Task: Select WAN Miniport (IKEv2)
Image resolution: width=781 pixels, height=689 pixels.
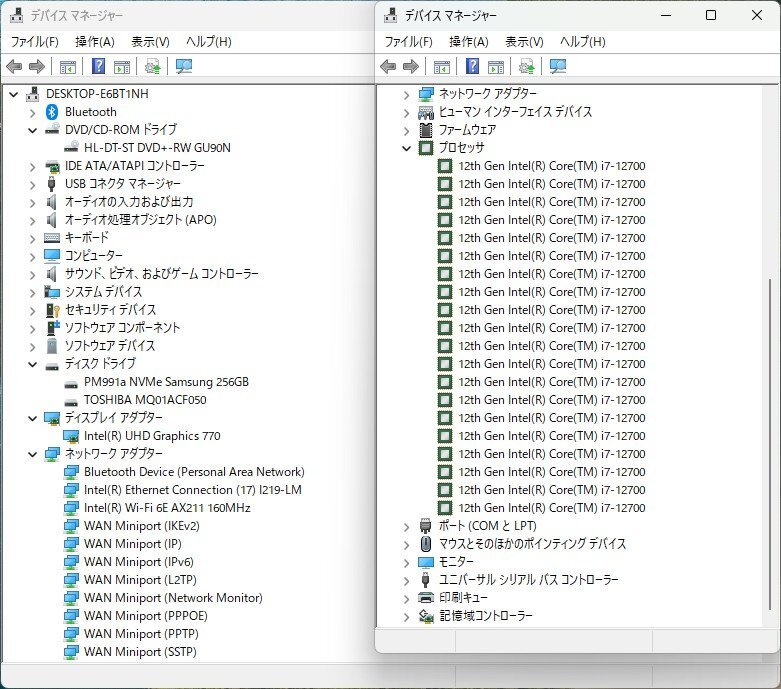Action: point(141,526)
